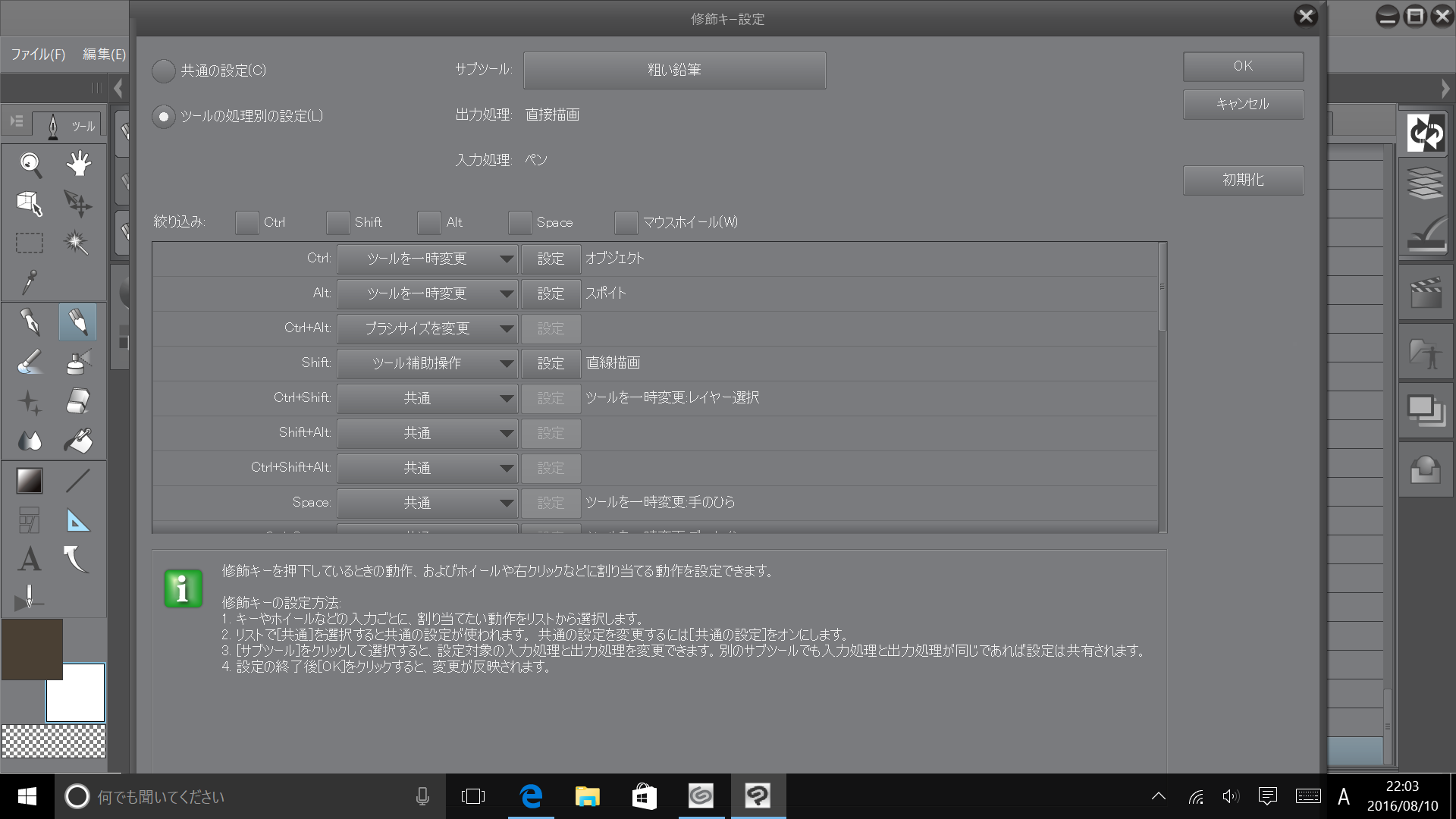The width and height of the screenshot is (1456, 819).
Task: Click the 初期化 reset button
Action: (1243, 180)
